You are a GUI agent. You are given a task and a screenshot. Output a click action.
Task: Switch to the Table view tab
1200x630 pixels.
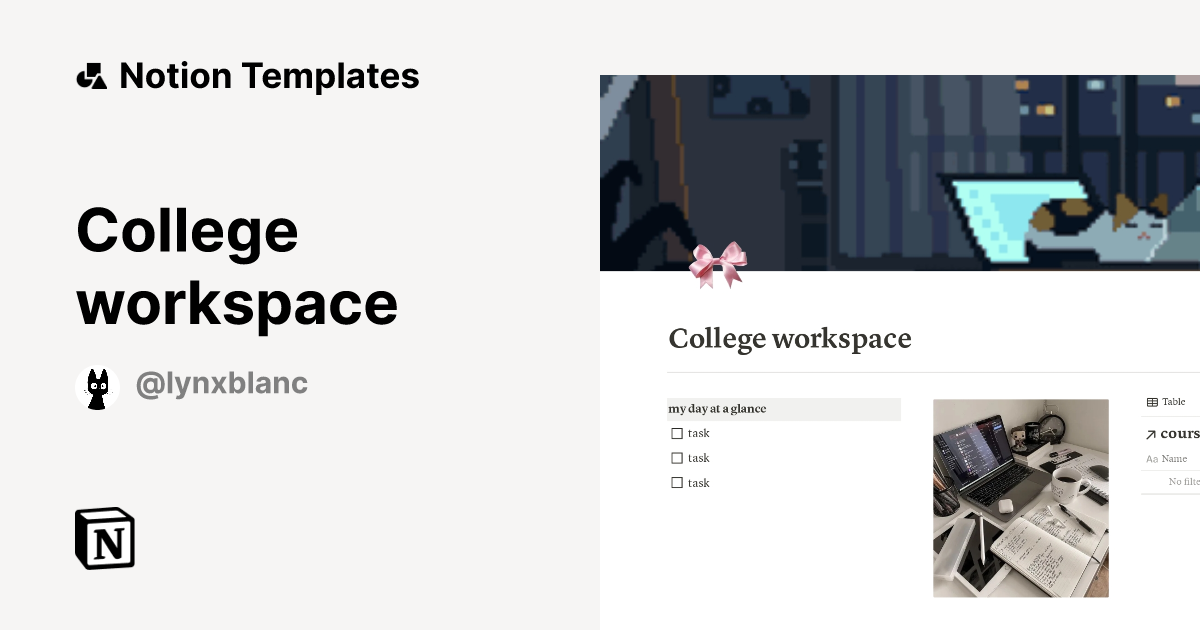click(1166, 401)
